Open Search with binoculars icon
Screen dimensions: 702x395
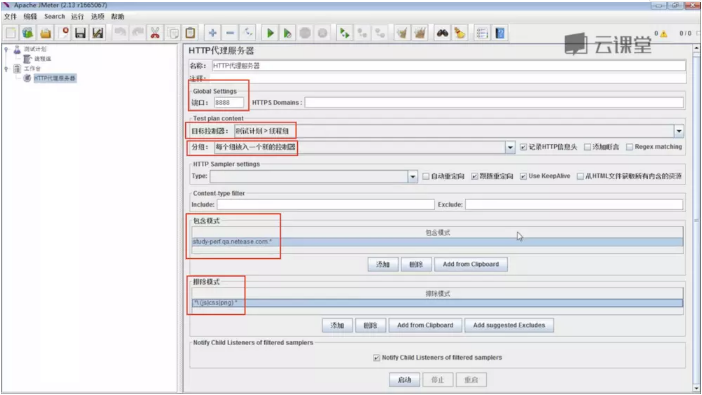click(442, 33)
